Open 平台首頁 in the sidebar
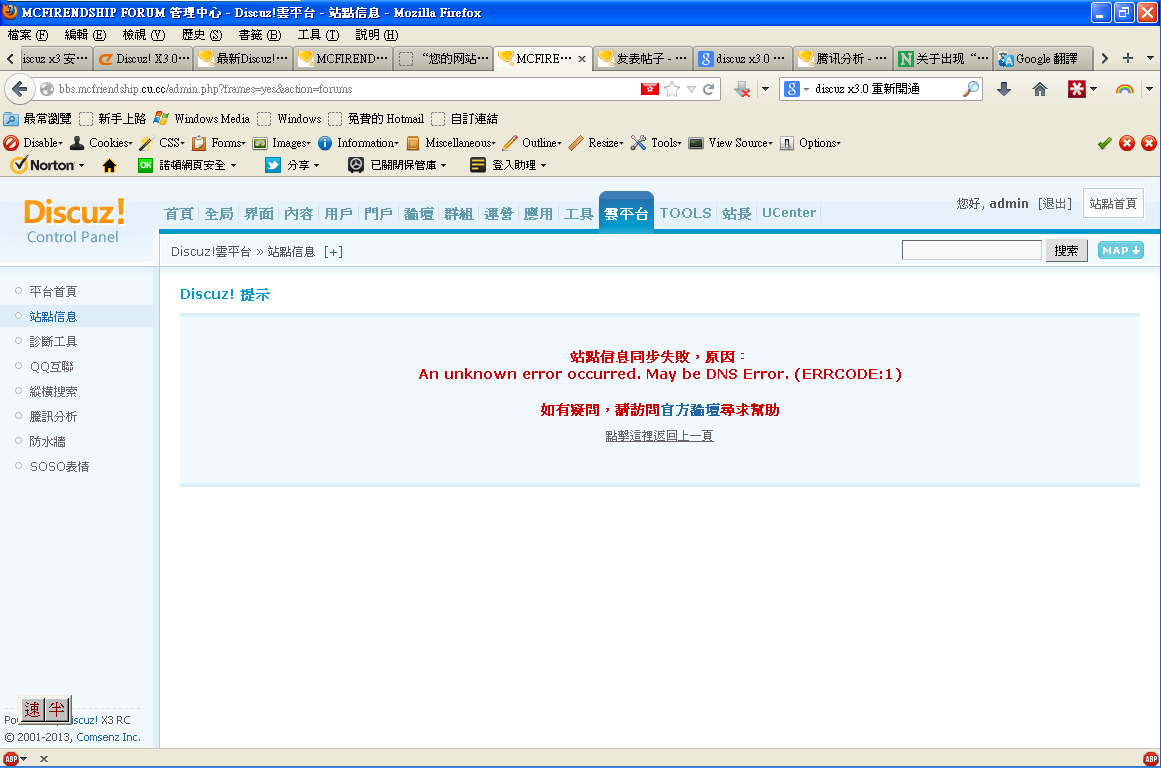1161x784 pixels. click(x=53, y=292)
